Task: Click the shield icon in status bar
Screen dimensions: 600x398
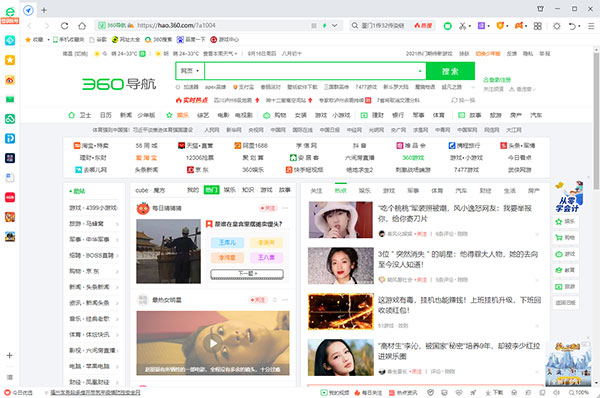Action: (x=430, y=392)
